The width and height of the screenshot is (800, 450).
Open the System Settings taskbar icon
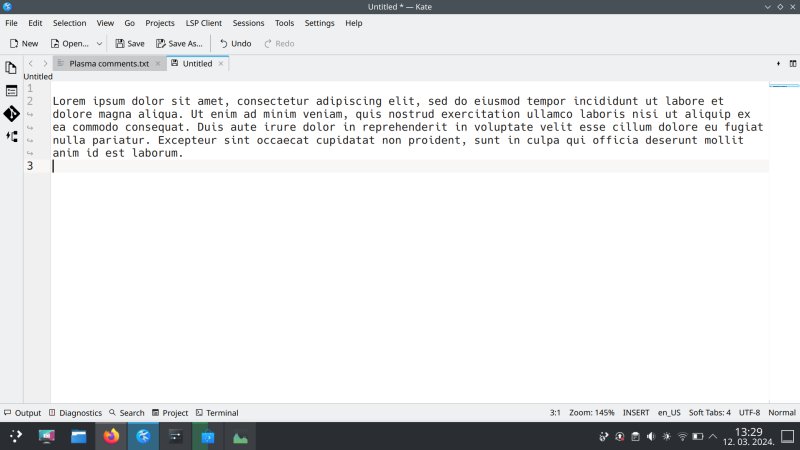tap(47, 436)
